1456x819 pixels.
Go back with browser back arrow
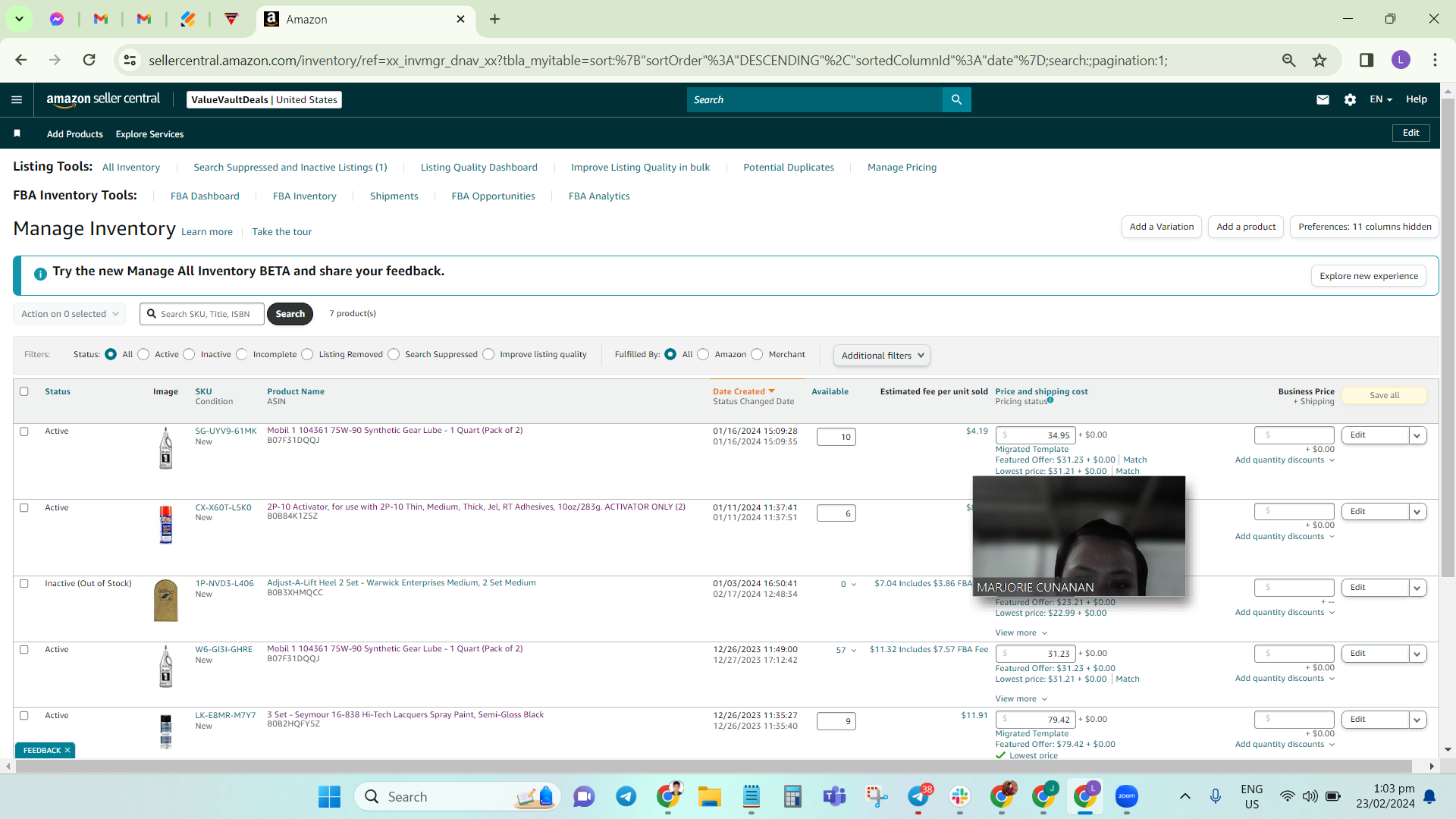pos(21,60)
